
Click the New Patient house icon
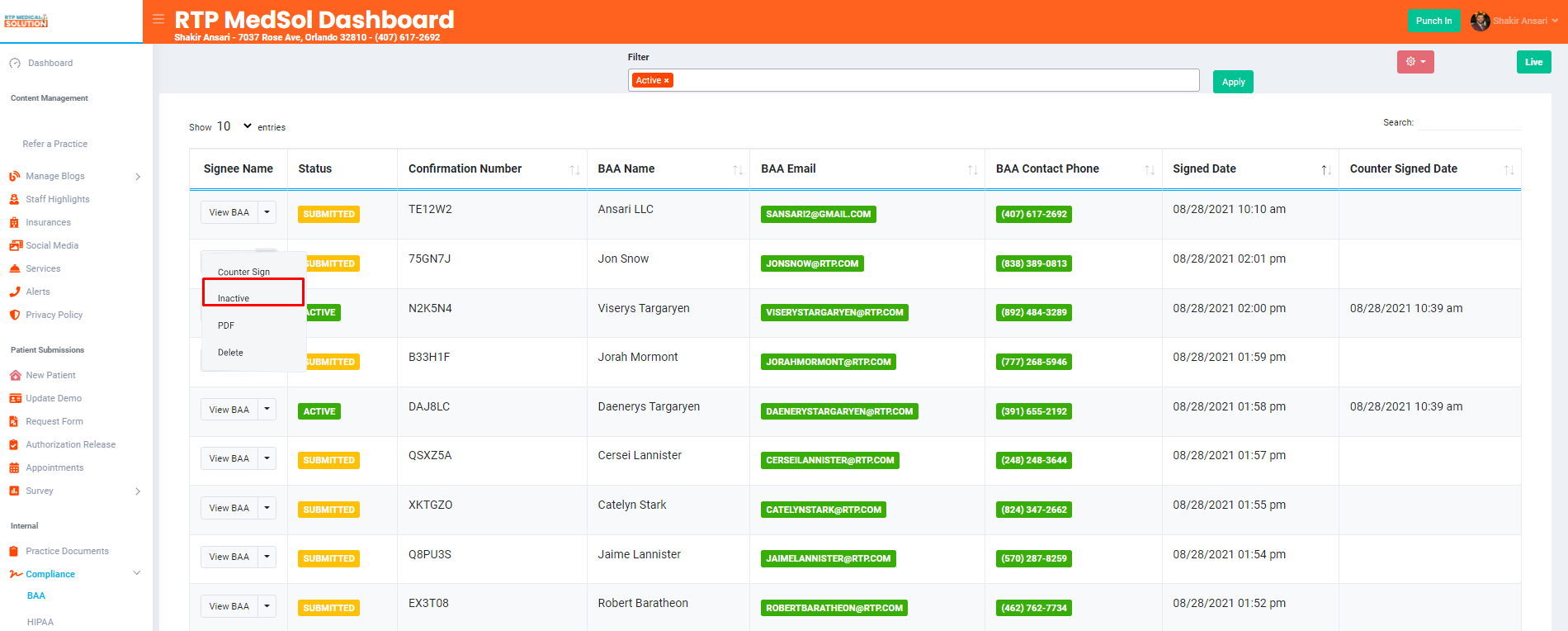(15, 375)
